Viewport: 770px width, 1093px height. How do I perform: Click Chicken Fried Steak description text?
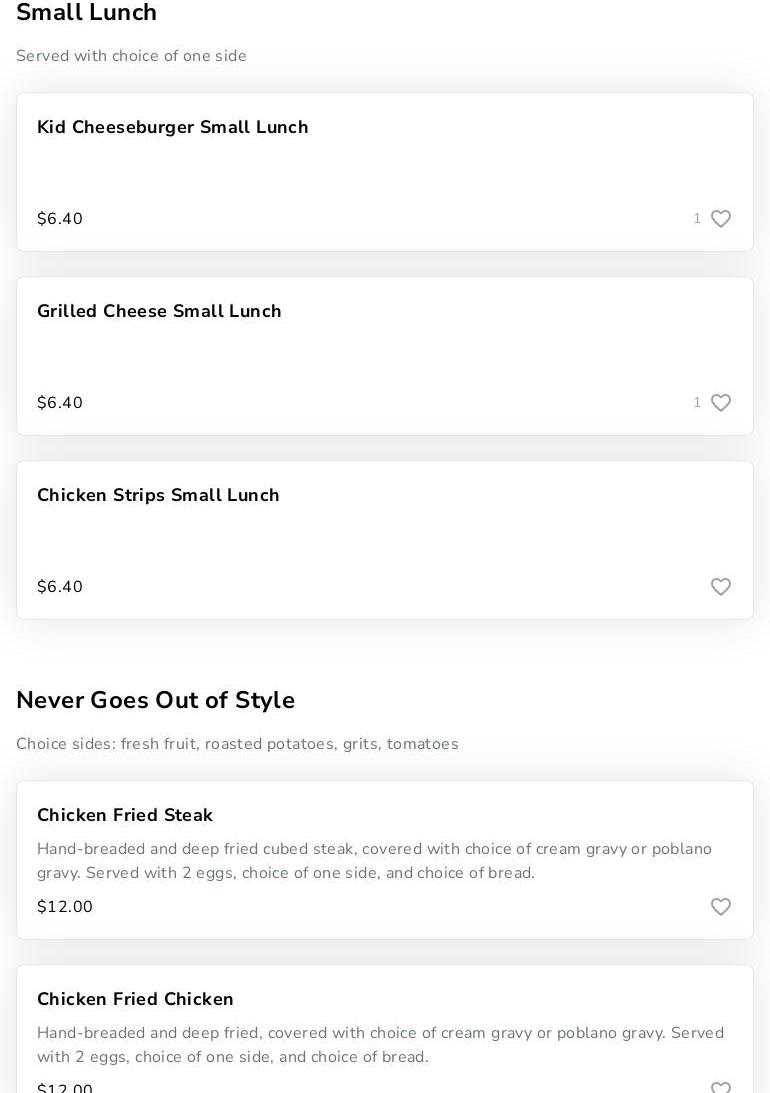click(374, 861)
